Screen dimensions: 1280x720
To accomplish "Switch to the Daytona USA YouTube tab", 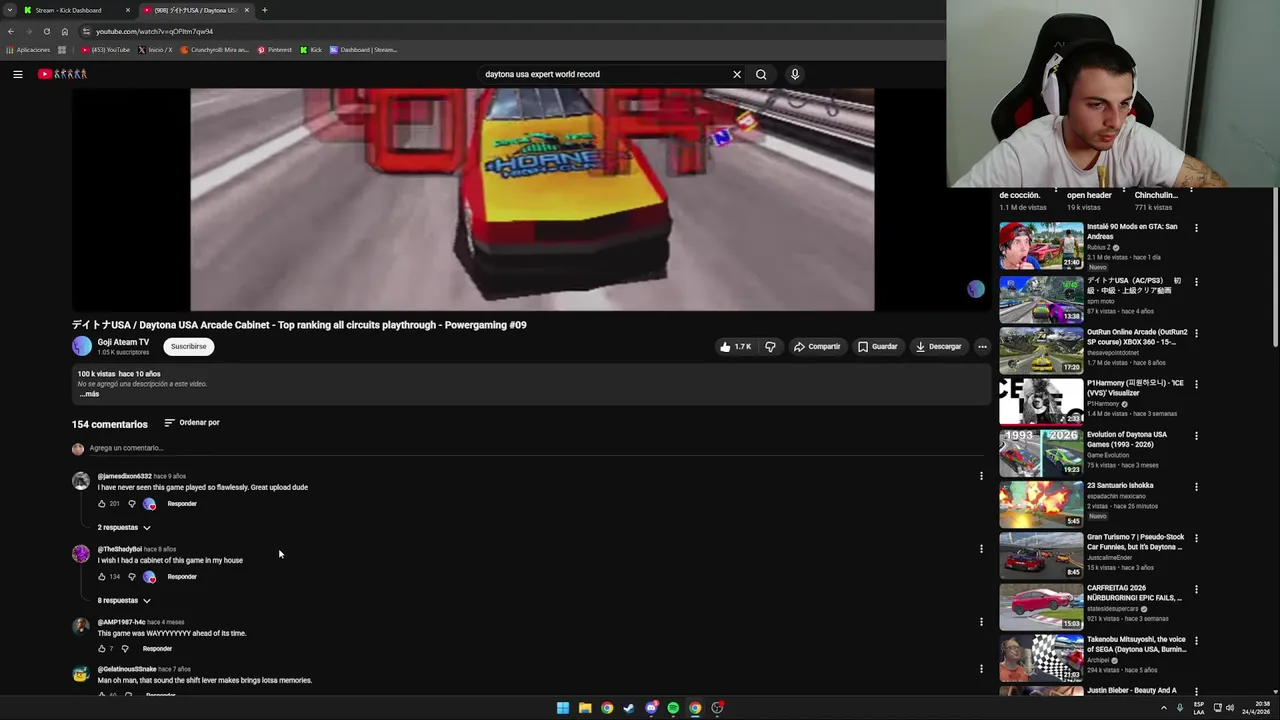I will coord(195,10).
